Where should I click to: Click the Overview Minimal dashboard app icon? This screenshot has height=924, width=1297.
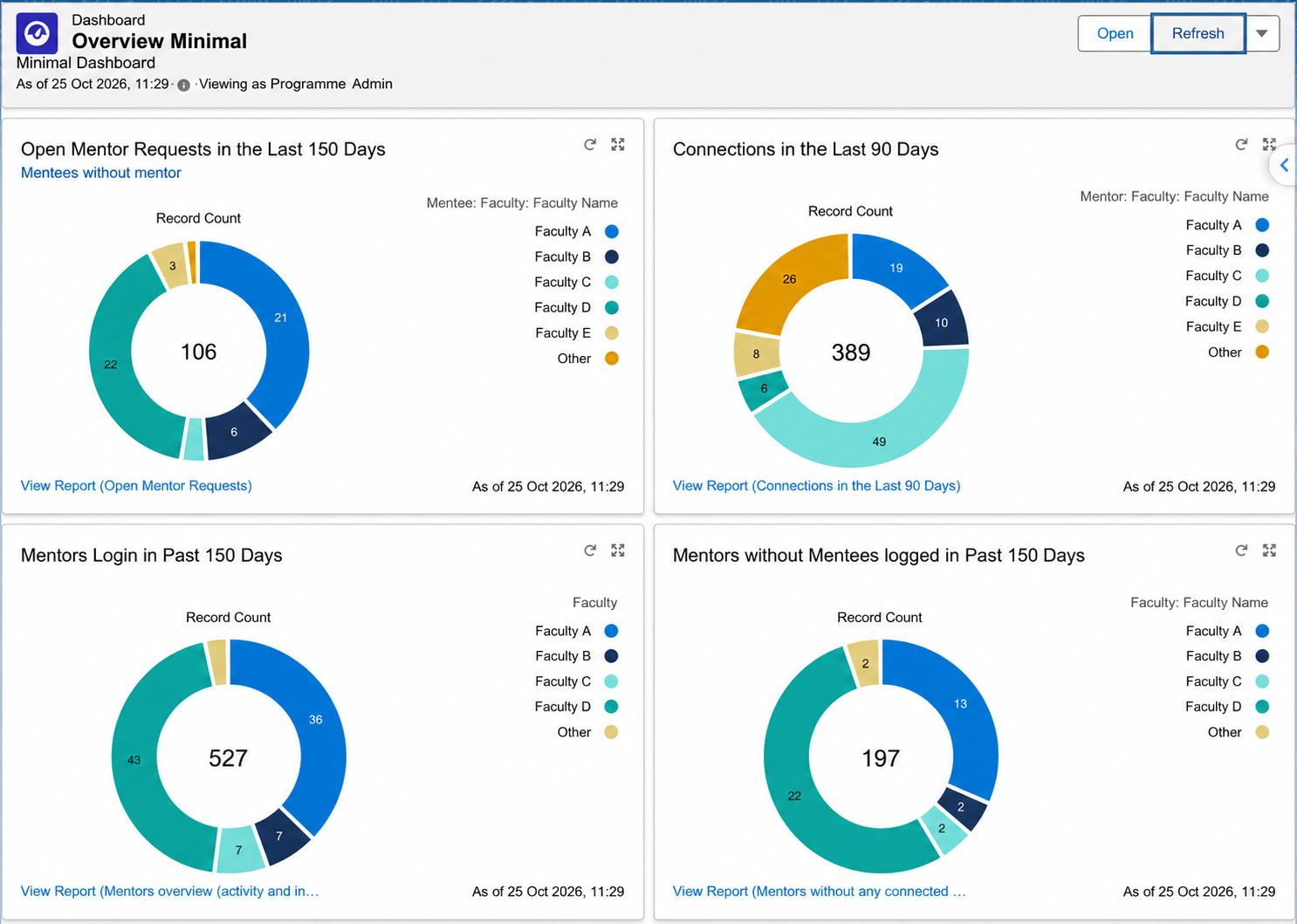coord(38,34)
